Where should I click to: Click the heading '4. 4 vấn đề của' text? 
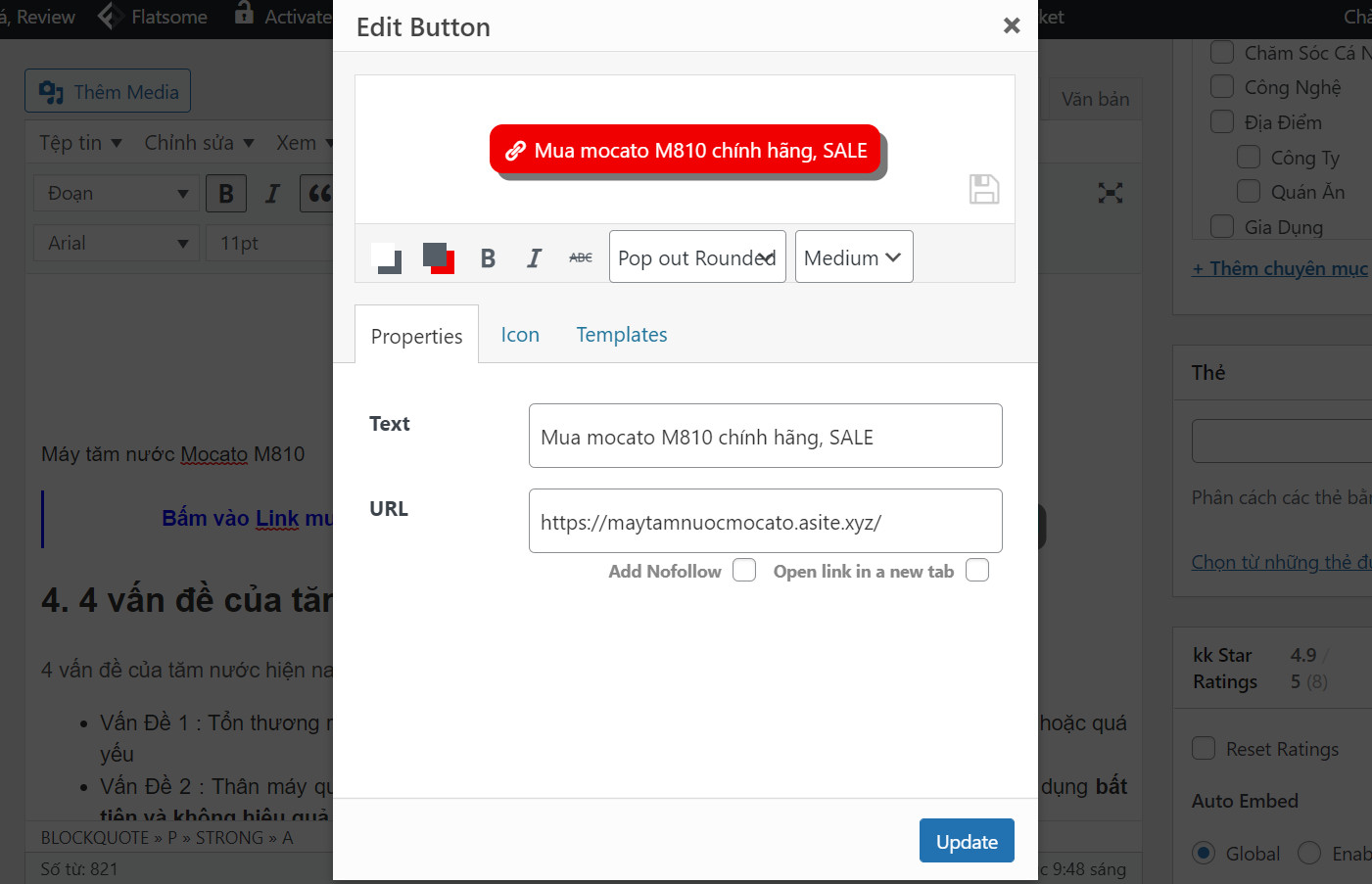point(187,599)
